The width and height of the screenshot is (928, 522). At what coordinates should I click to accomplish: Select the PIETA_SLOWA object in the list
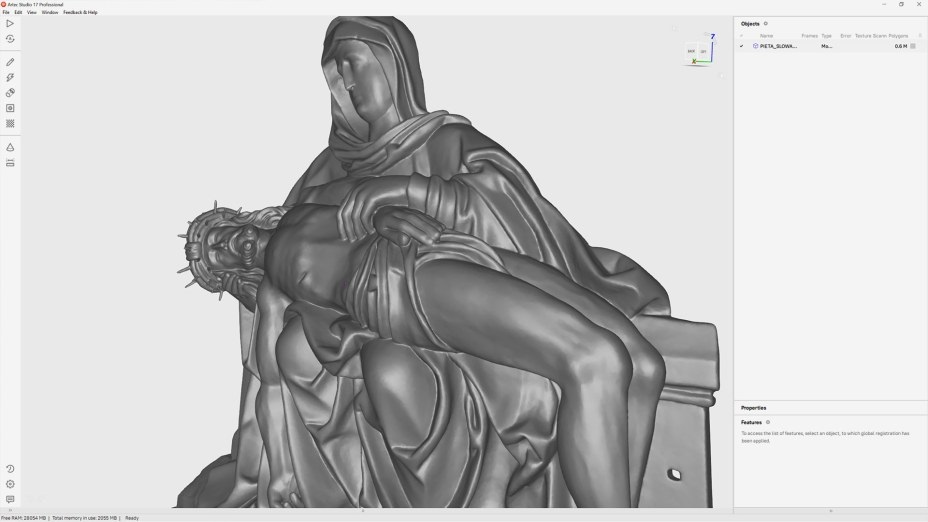click(x=778, y=46)
